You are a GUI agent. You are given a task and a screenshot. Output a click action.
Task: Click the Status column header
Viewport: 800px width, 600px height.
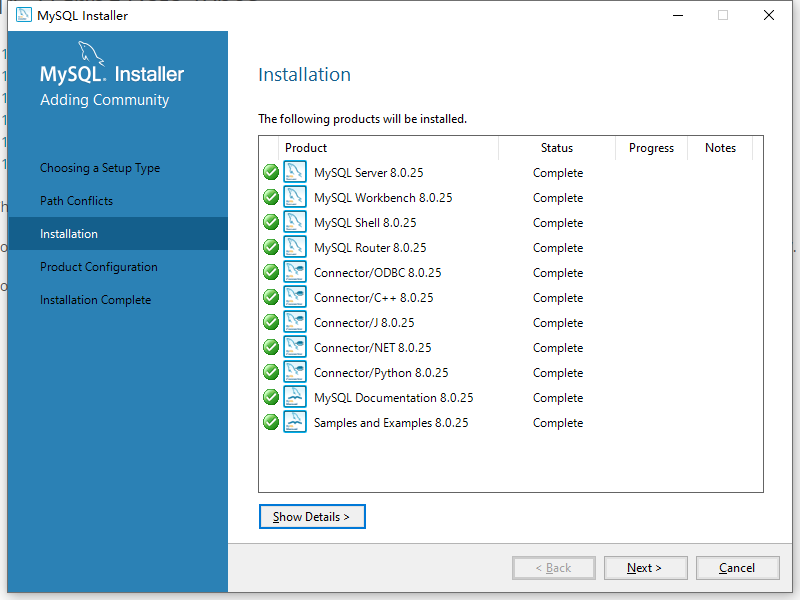[557, 148]
